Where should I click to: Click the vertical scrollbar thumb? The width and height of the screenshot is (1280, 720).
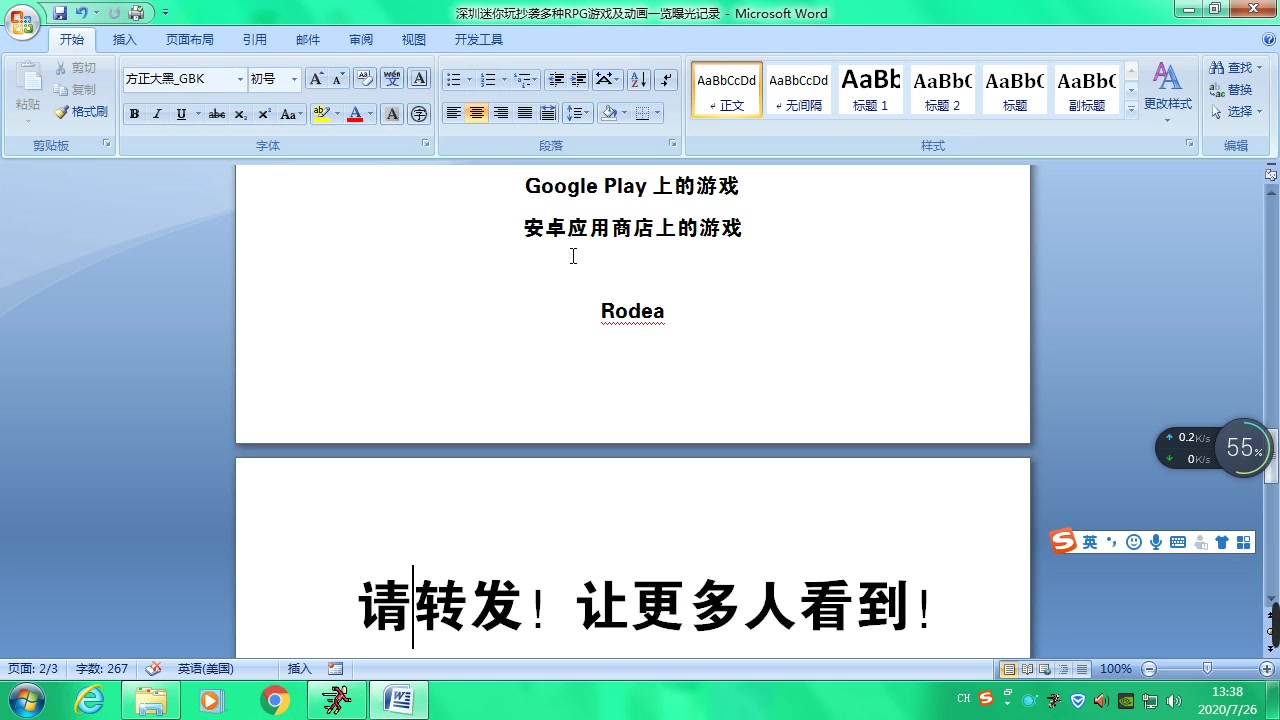click(1271, 458)
